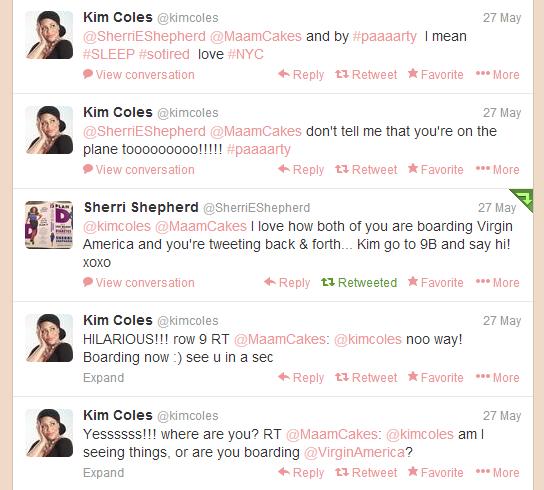Image resolution: width=544 pixels, height=490 pixels.
Task: Toggle Favorite on the 'plane toooooooo' tweet
Action: pyautogui.click(x=436, y=170)
